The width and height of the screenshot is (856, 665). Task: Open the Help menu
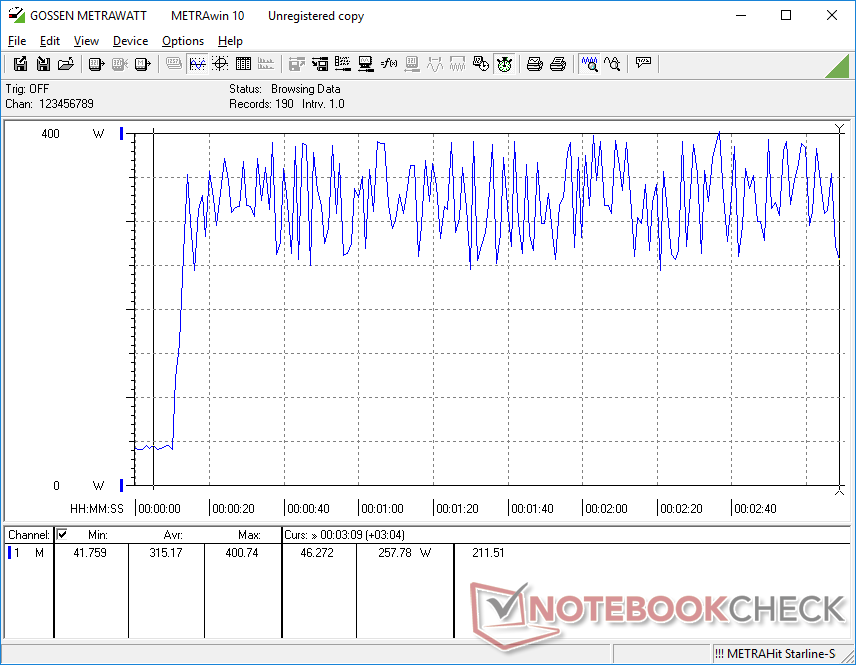point(230,41)
